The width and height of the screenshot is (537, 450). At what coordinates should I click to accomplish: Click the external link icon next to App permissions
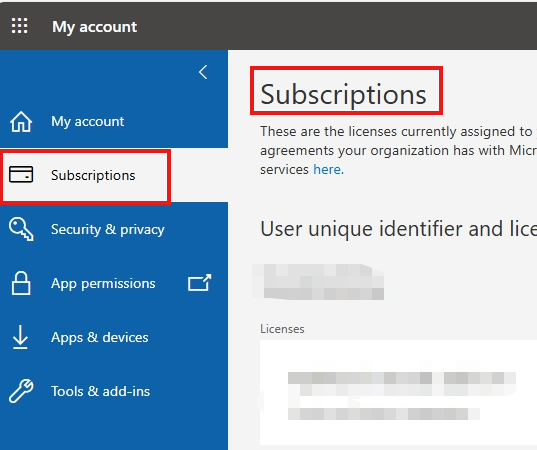coord(200,283)
